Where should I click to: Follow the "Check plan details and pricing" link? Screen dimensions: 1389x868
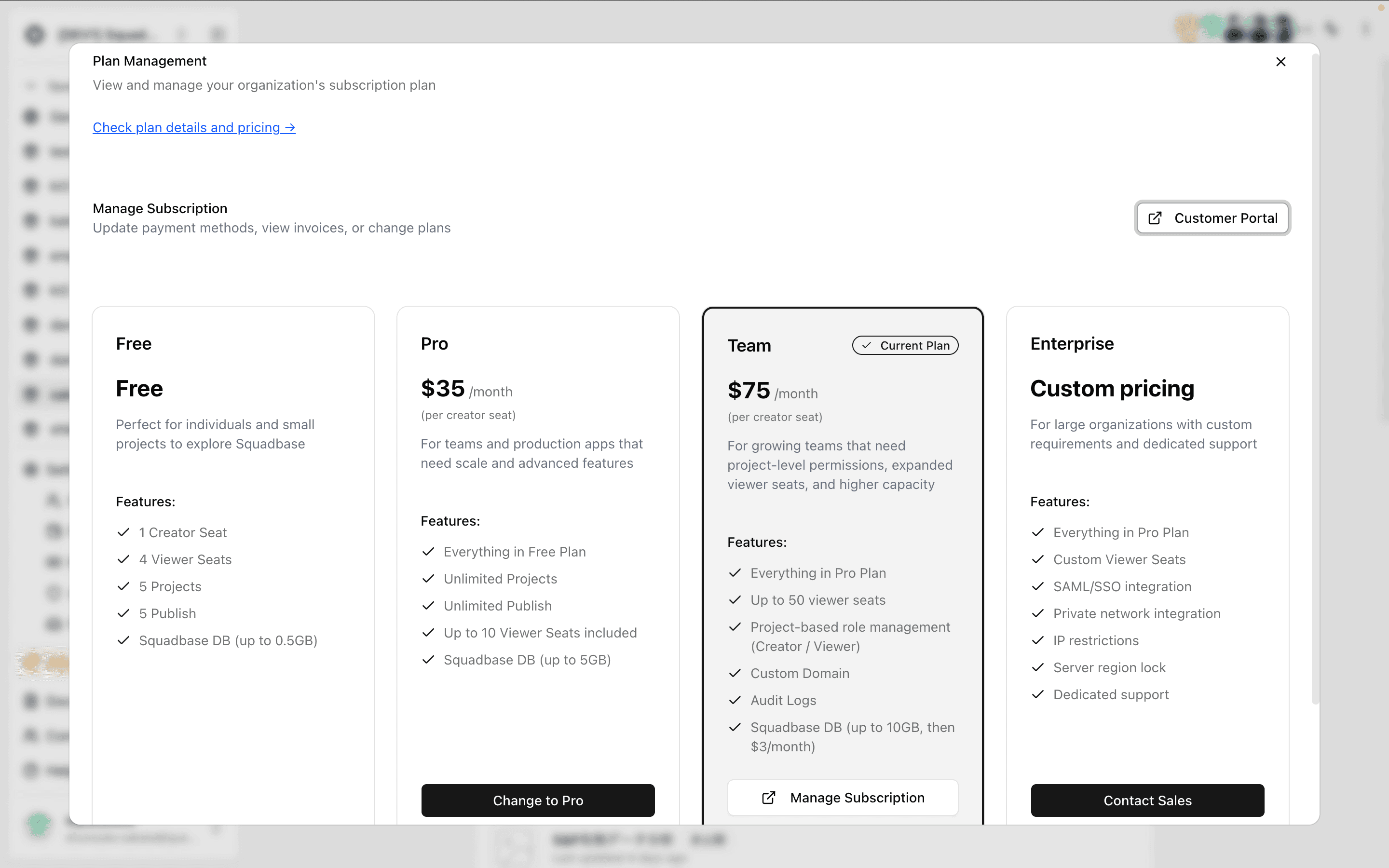pyautogui.click(x=194, y=127)
